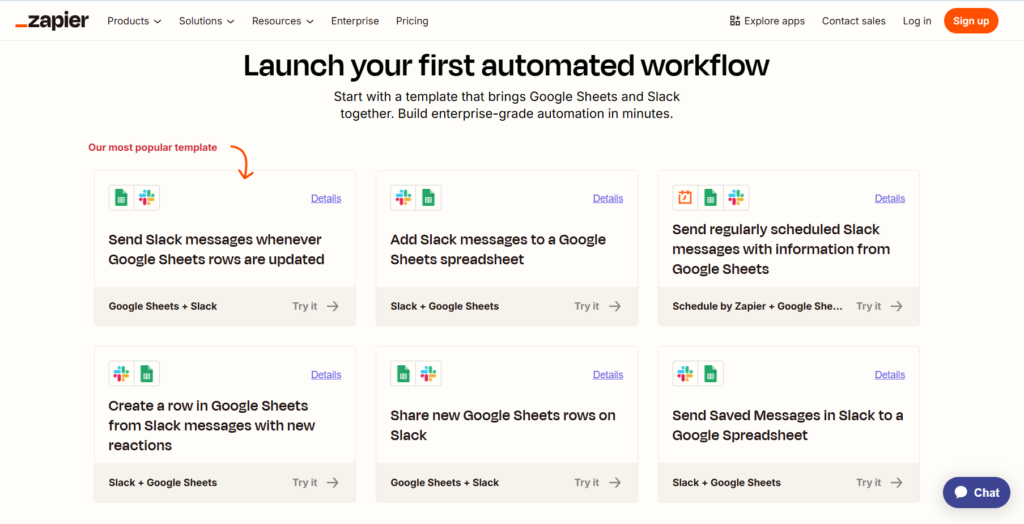1024x524 pixels.
Task: Click Slack icon on most popular template card
Action: tap(147, 197)
